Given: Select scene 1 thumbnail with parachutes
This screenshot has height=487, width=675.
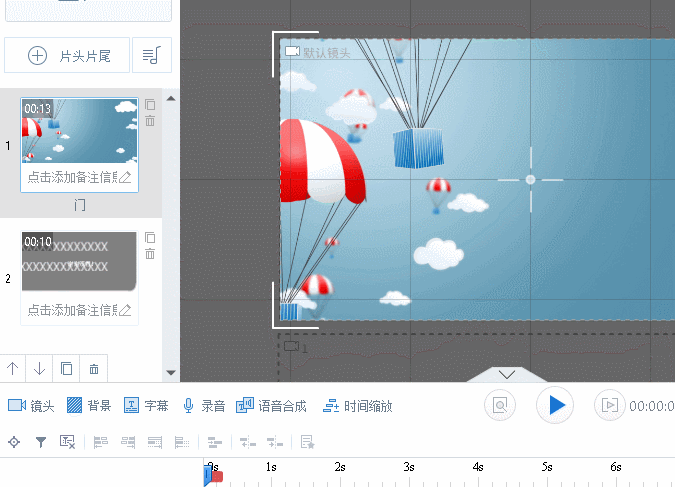Looking at the screenshot, I should click(80, 130).
